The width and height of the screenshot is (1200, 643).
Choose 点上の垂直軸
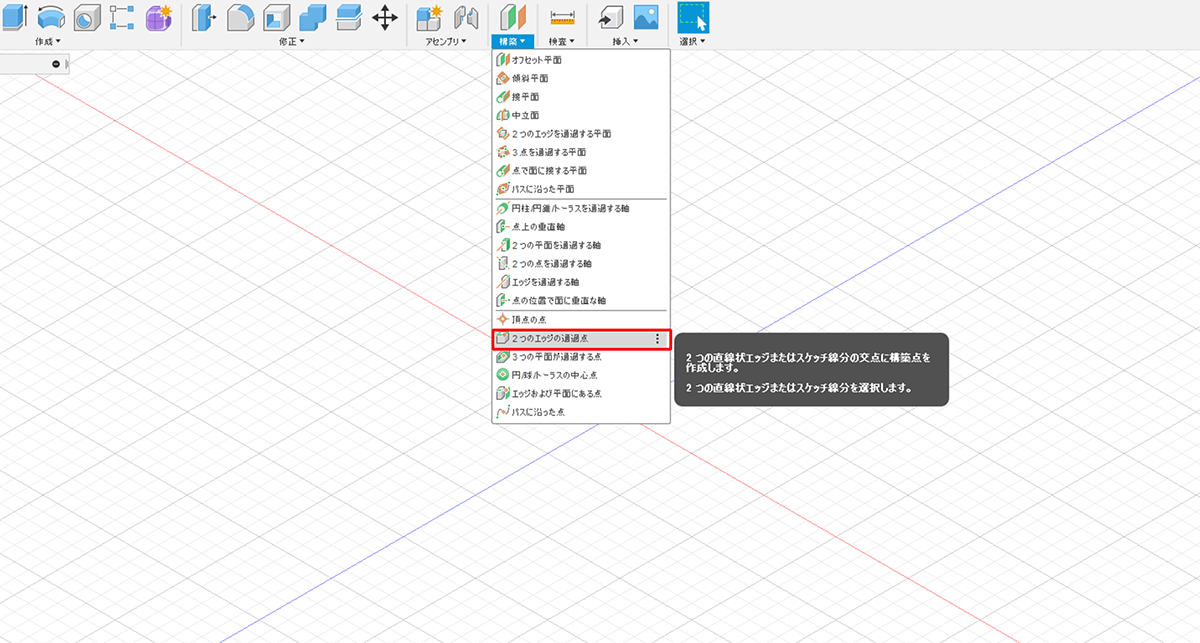pos(581,227)
